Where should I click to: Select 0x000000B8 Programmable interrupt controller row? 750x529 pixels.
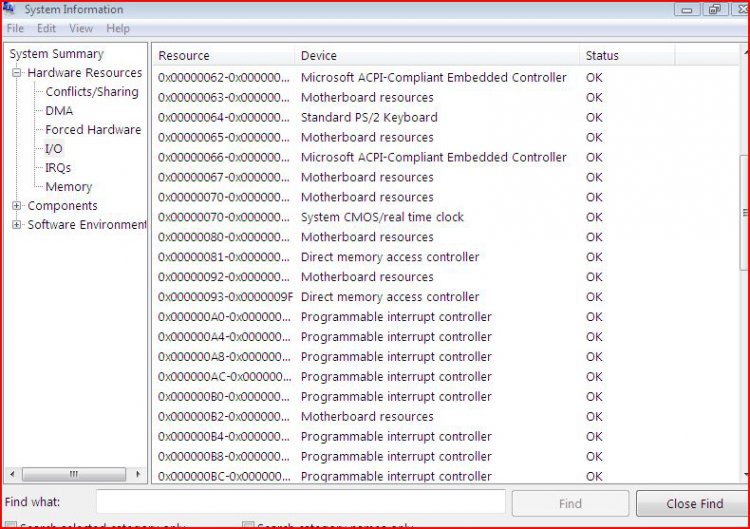[x=380, y=457]
